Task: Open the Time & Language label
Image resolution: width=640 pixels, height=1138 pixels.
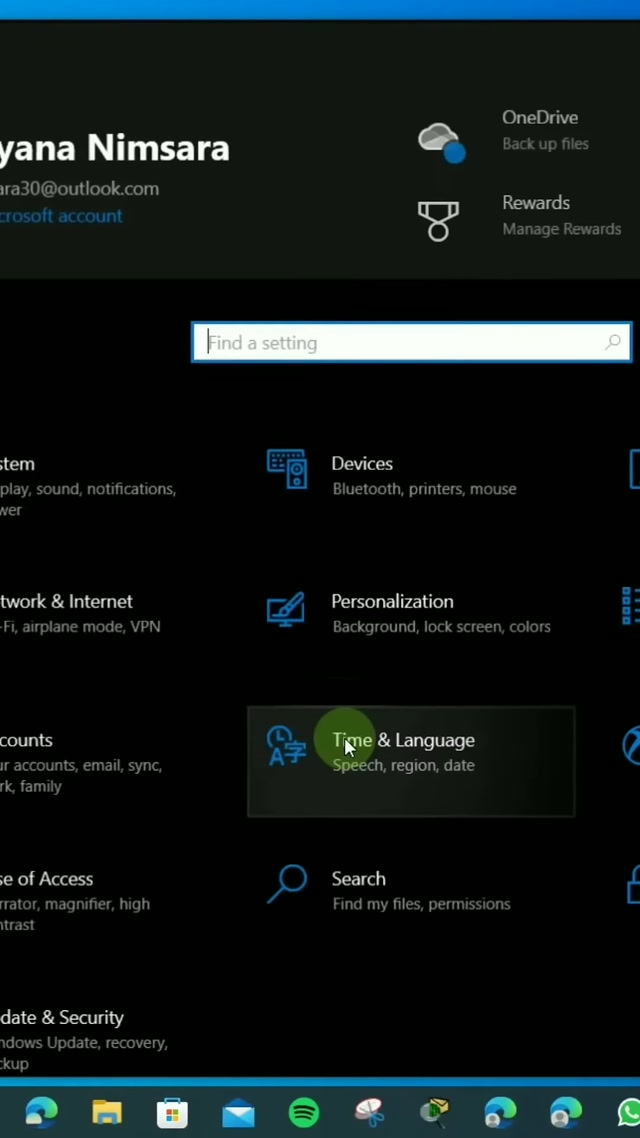Action: (403, 741)
